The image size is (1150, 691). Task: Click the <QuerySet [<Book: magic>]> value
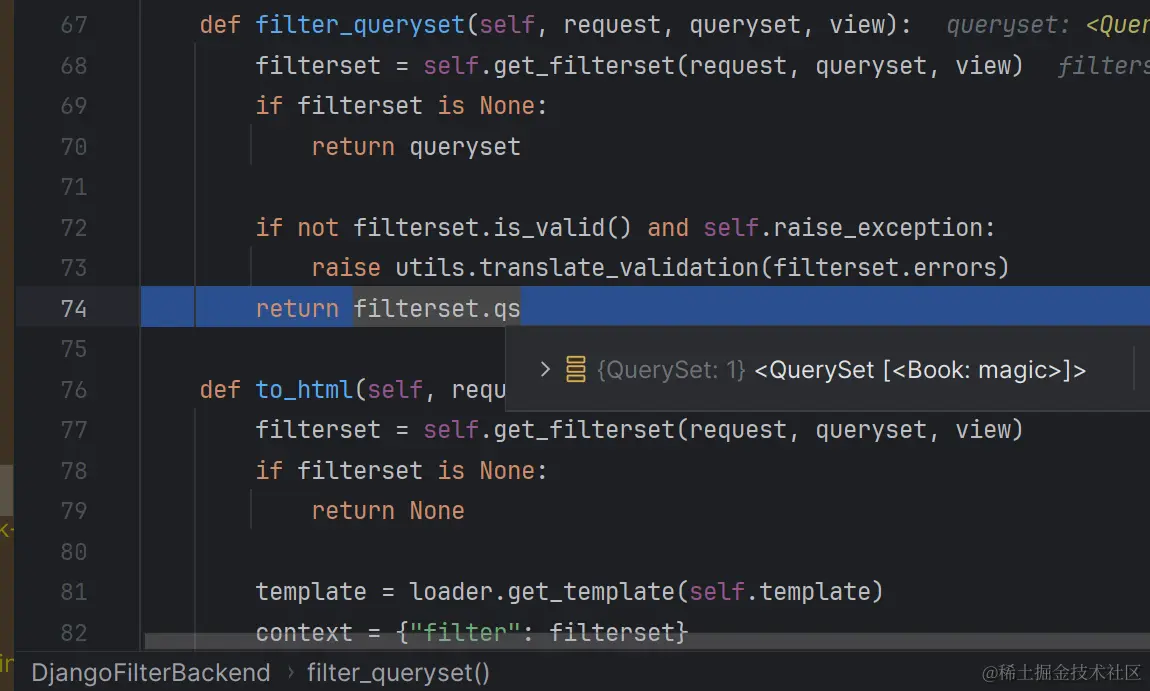(x=920, y=370)
